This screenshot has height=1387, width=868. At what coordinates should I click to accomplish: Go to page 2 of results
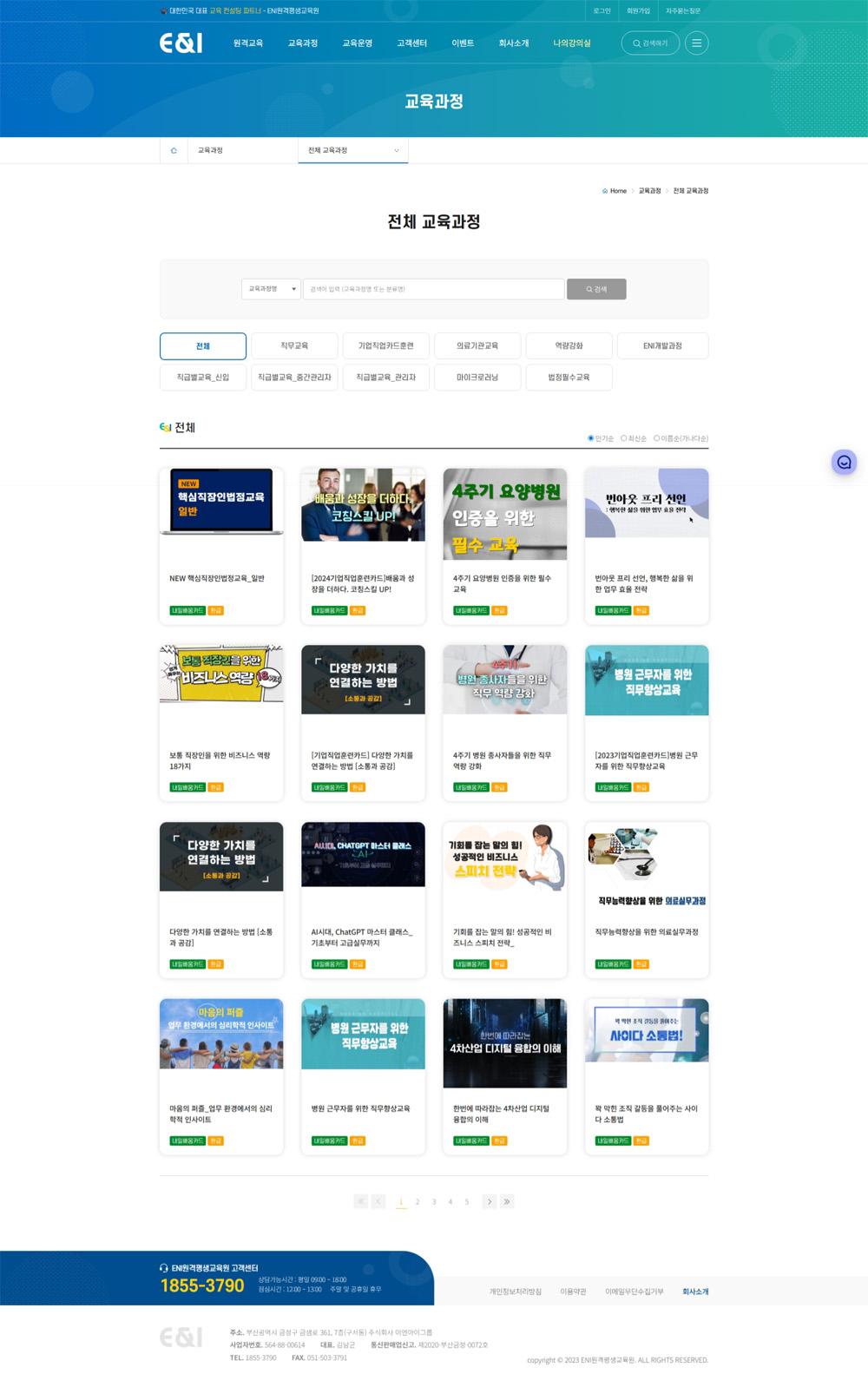pos(418,1201)
